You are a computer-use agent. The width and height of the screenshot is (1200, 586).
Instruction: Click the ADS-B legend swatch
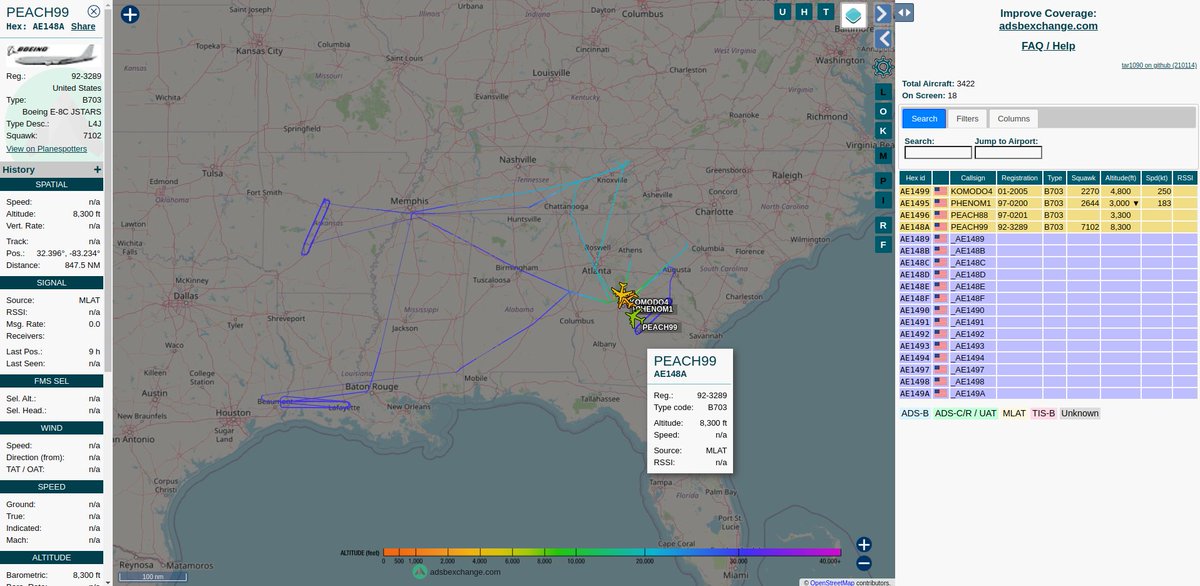(x=915, y=413)
